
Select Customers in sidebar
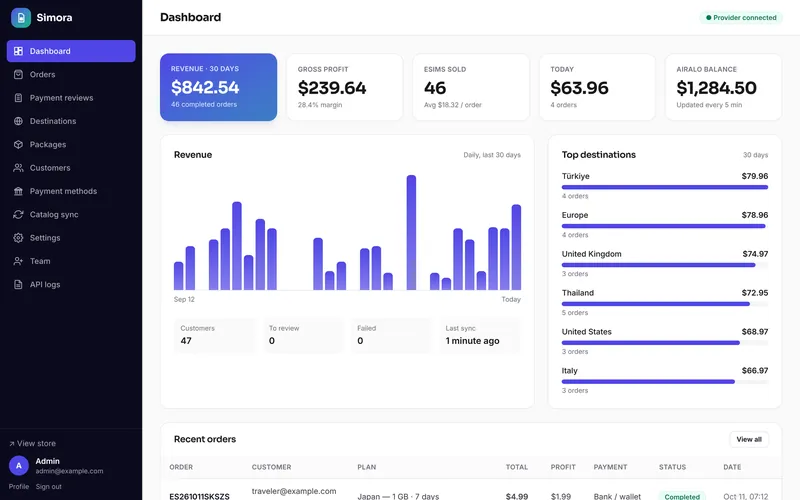71,168
